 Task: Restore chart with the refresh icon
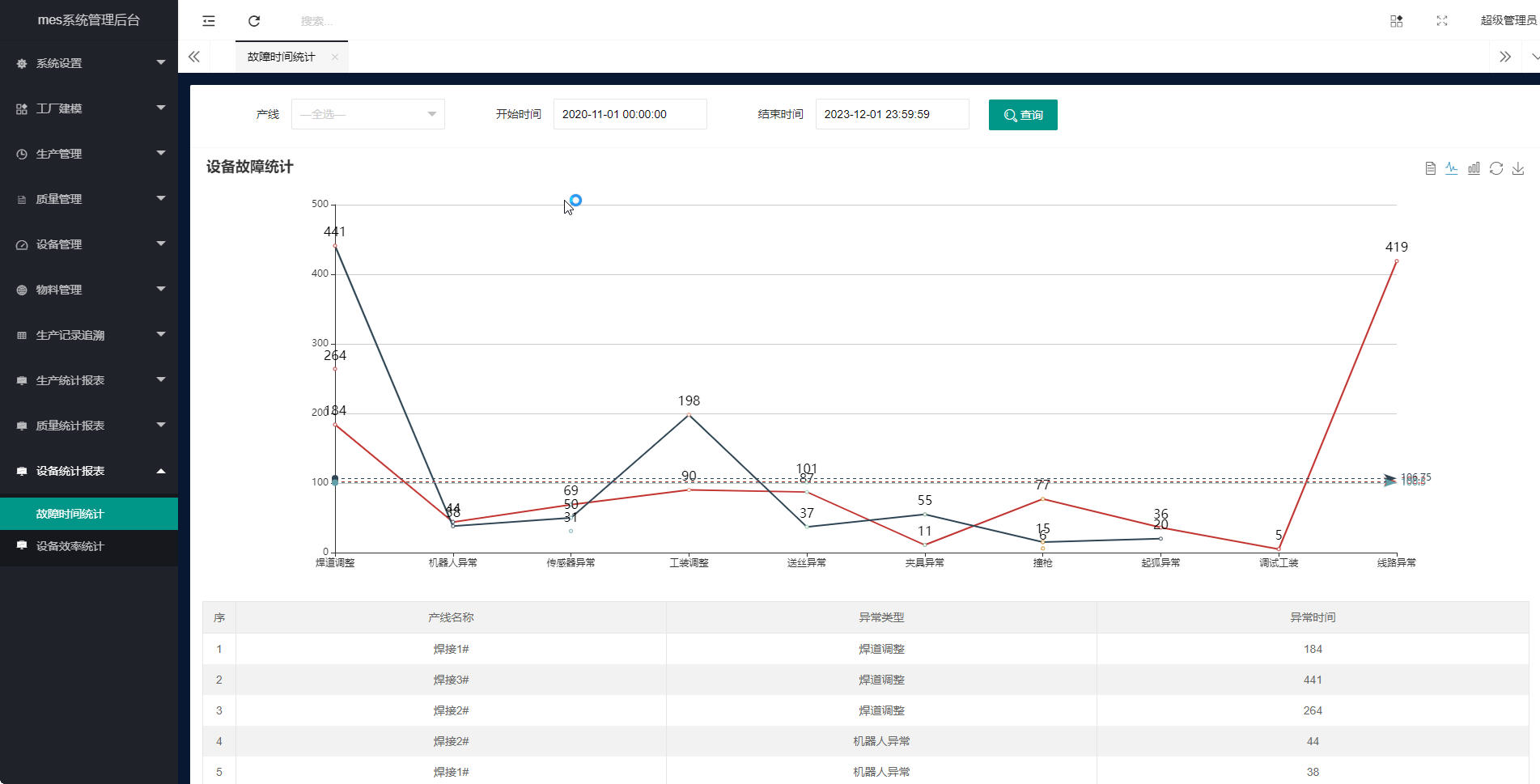(1496, 168)
